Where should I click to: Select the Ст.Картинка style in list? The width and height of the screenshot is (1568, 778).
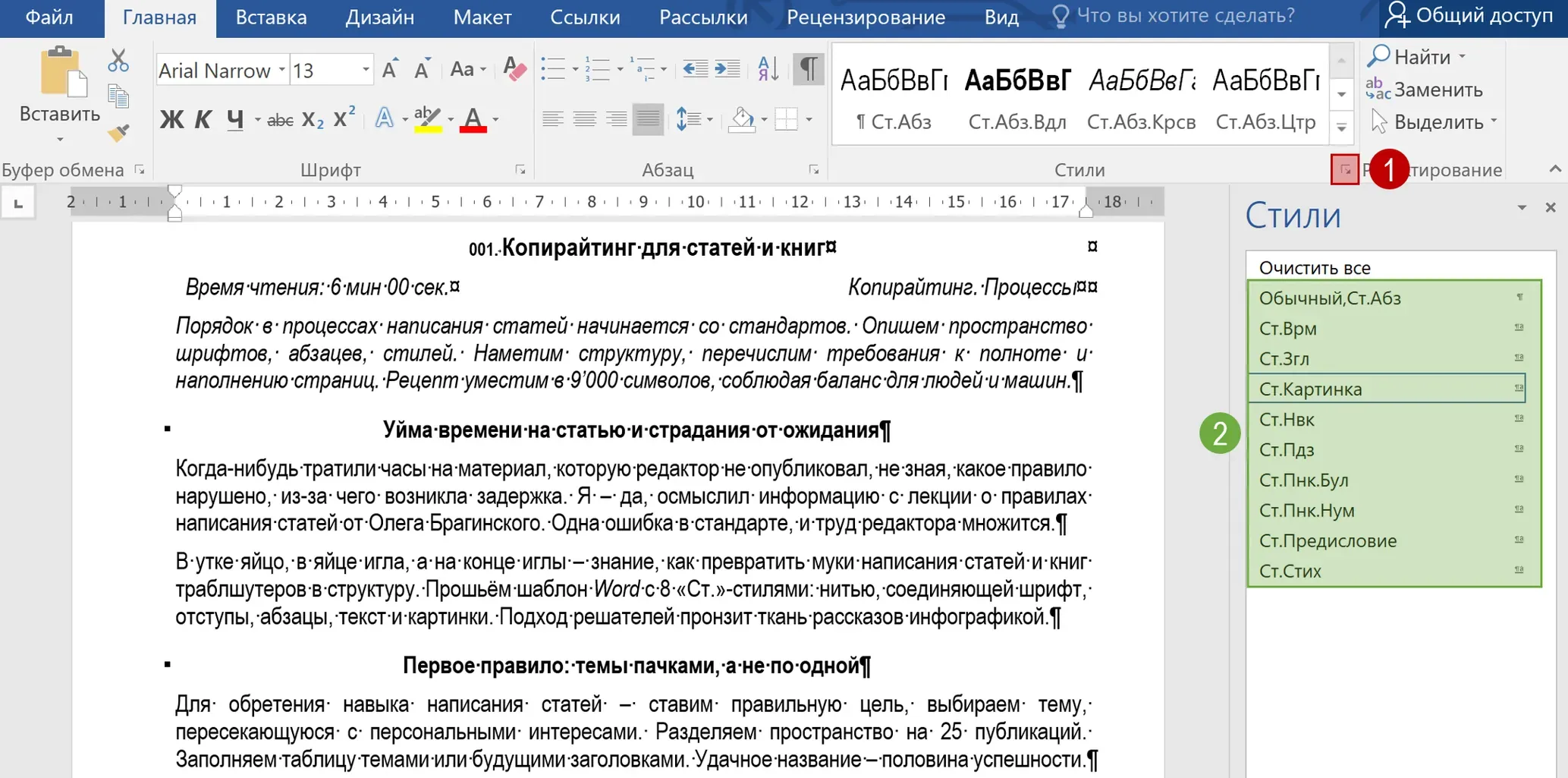[1387, 389]
